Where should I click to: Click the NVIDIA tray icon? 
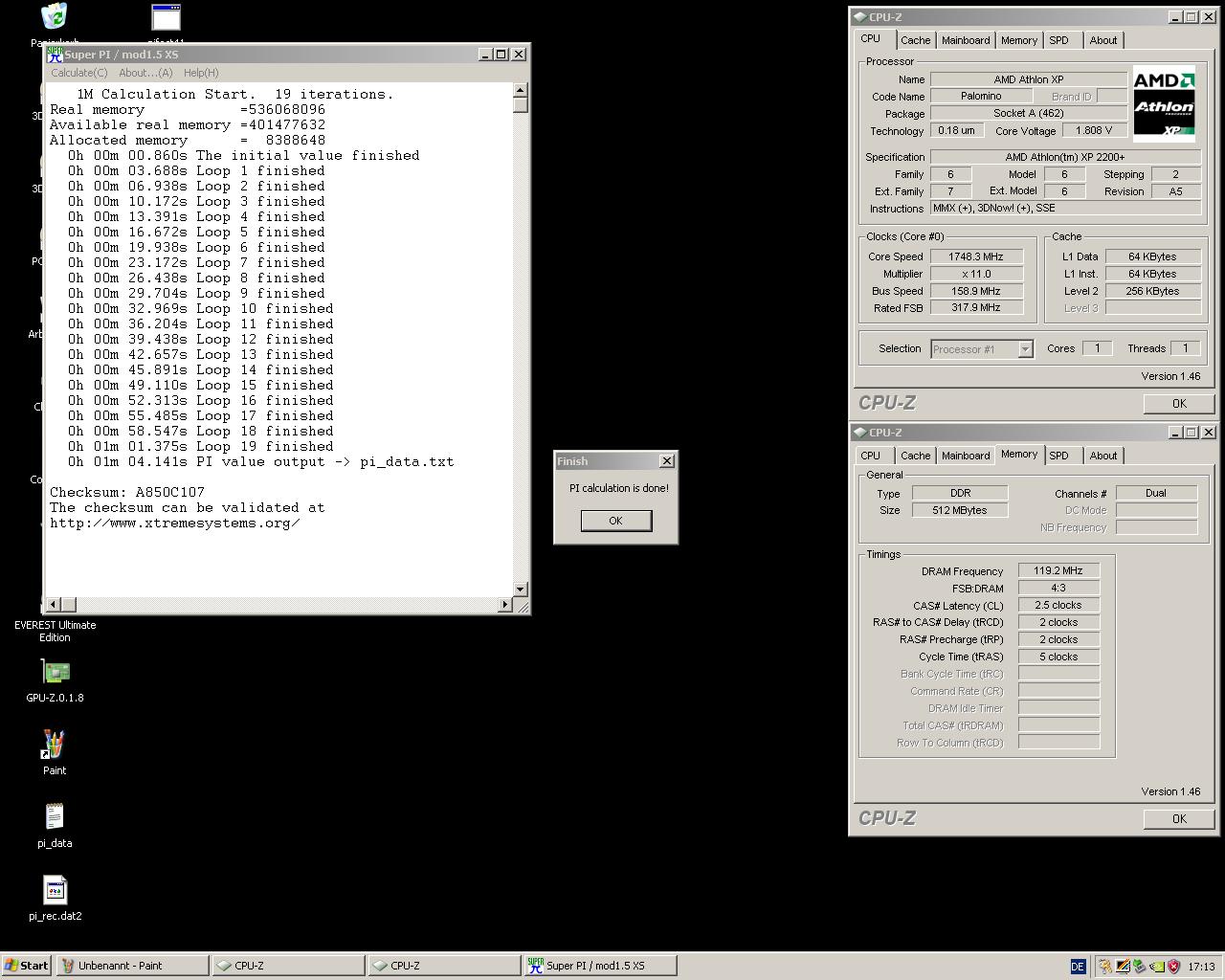point(1156,967)
